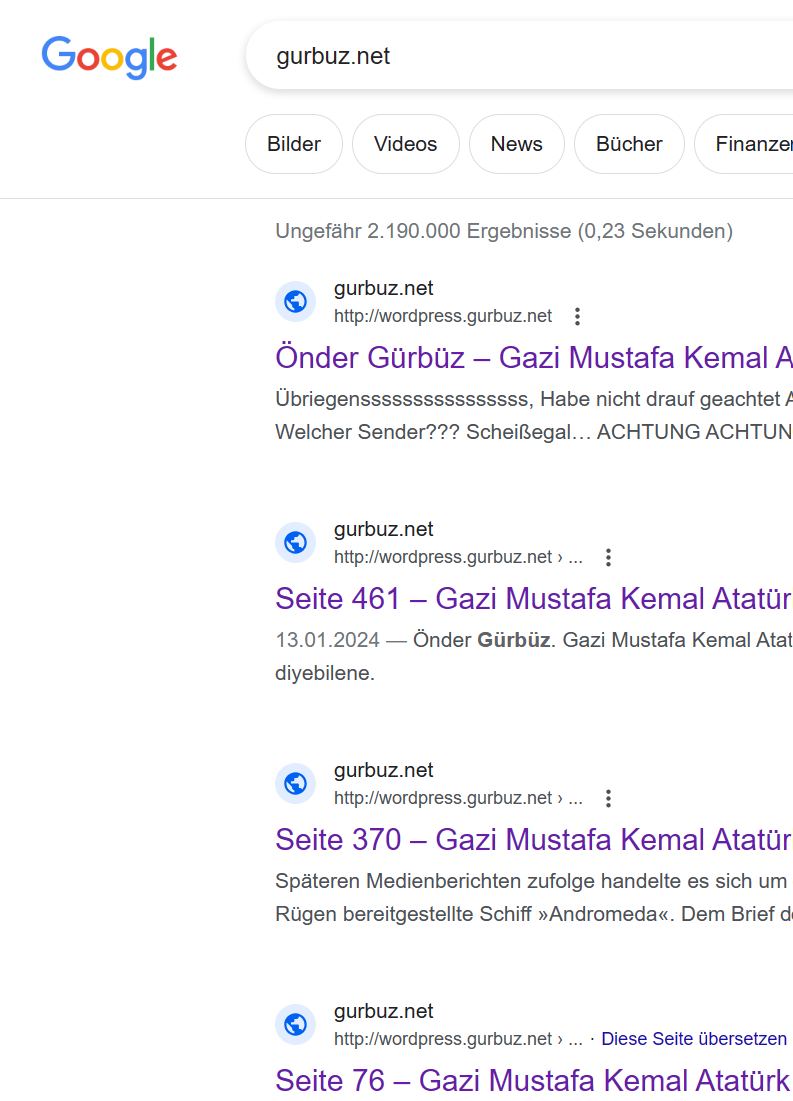Open the Önder Gürbüz result link
This screenshot has width=793, height=1101.
tap(534, 357)
